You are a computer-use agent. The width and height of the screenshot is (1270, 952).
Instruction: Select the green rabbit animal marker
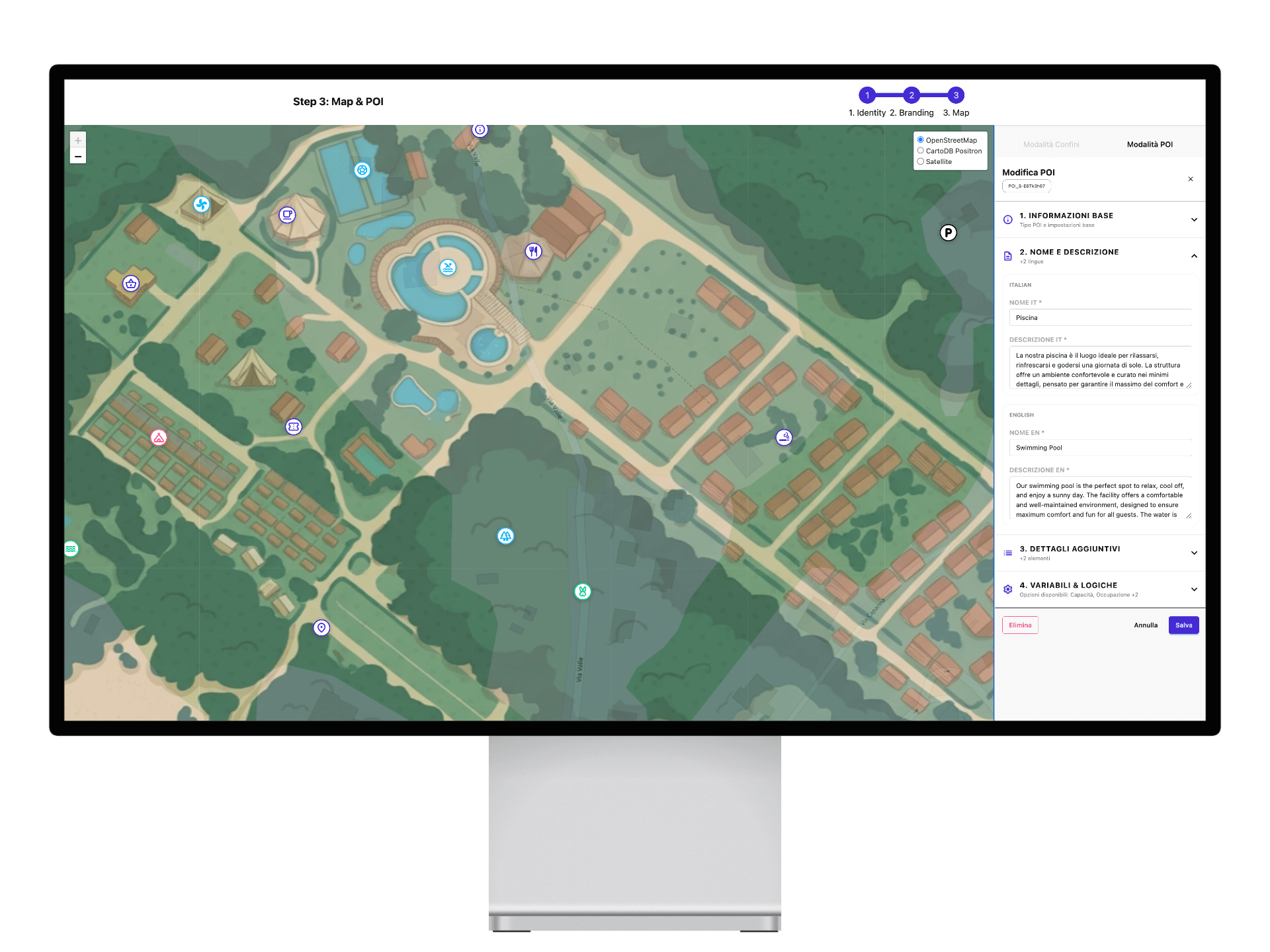[x=582, y=592]
